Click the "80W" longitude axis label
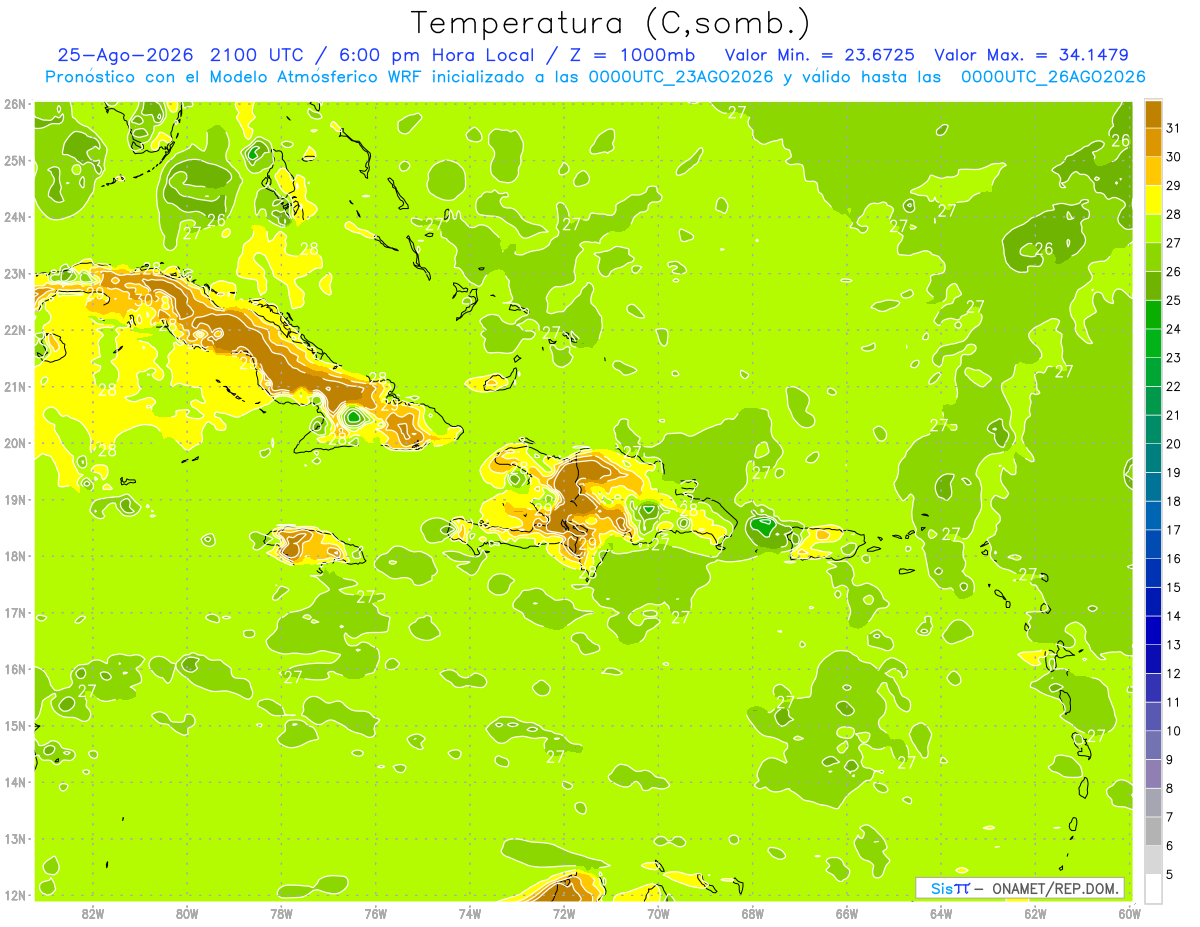 click(x=186, y=913)
